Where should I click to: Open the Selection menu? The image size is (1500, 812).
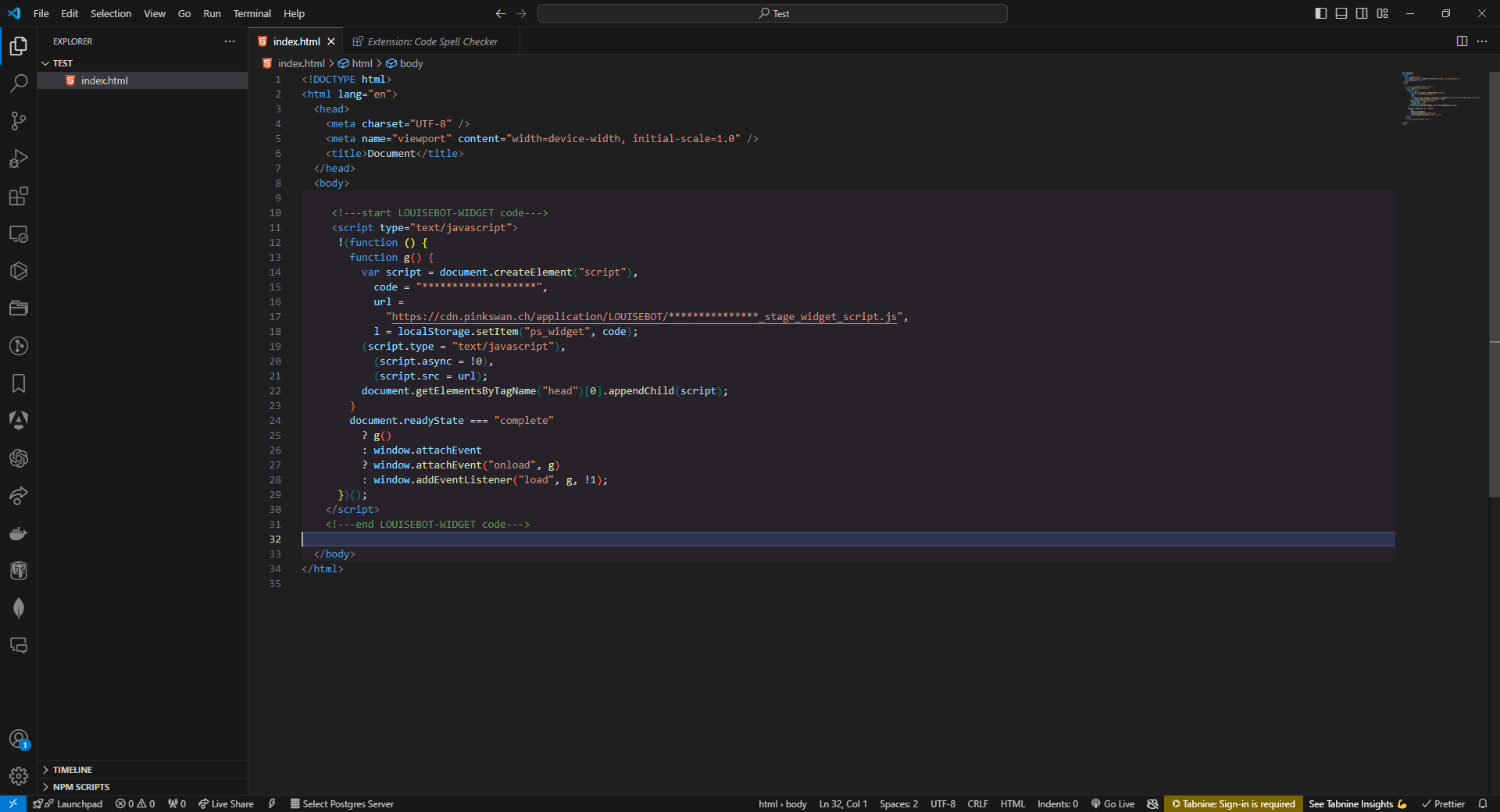coord(111,13)
